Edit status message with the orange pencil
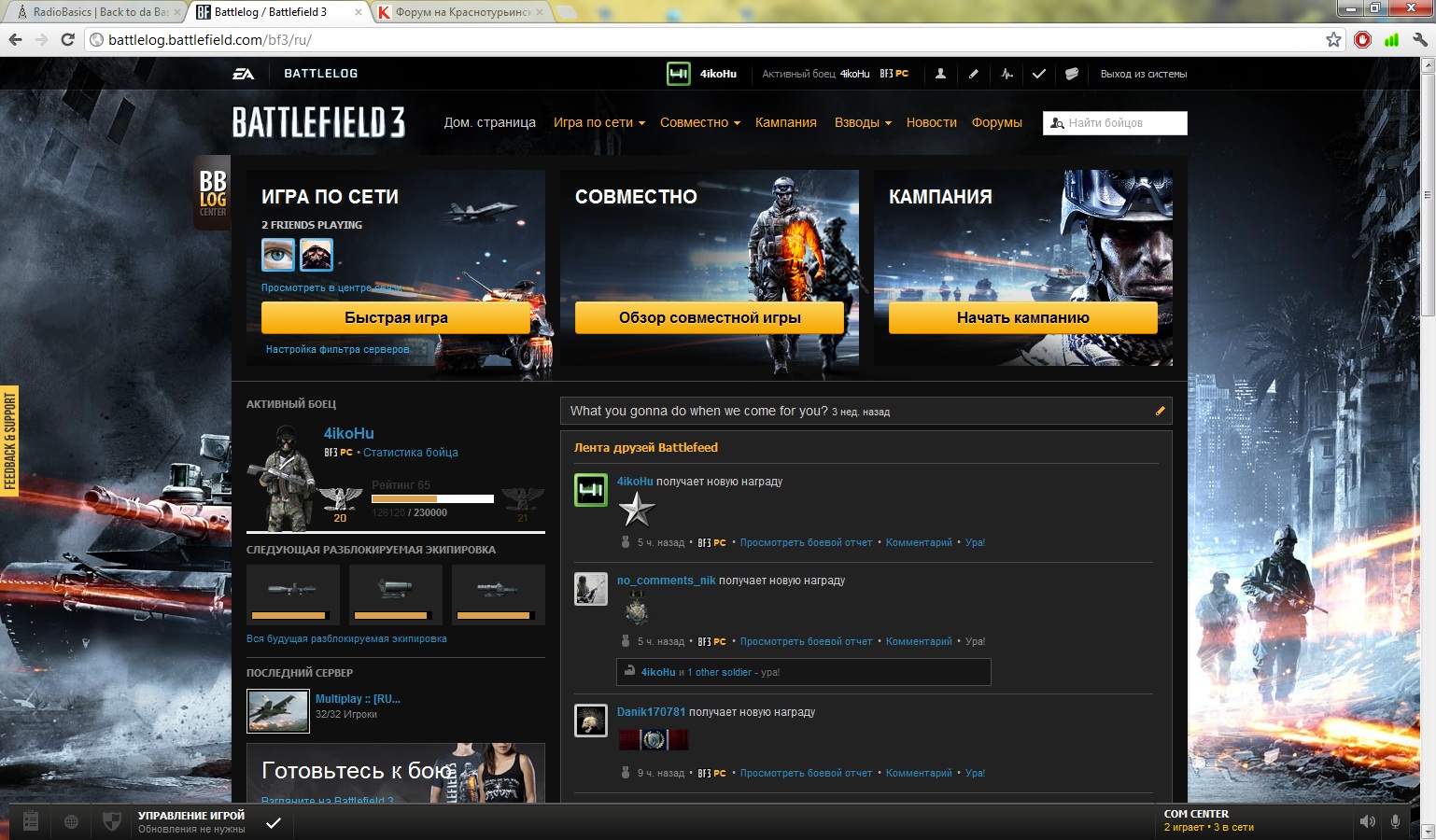This screenshot has width=1436, height=840. (1161, 411)
